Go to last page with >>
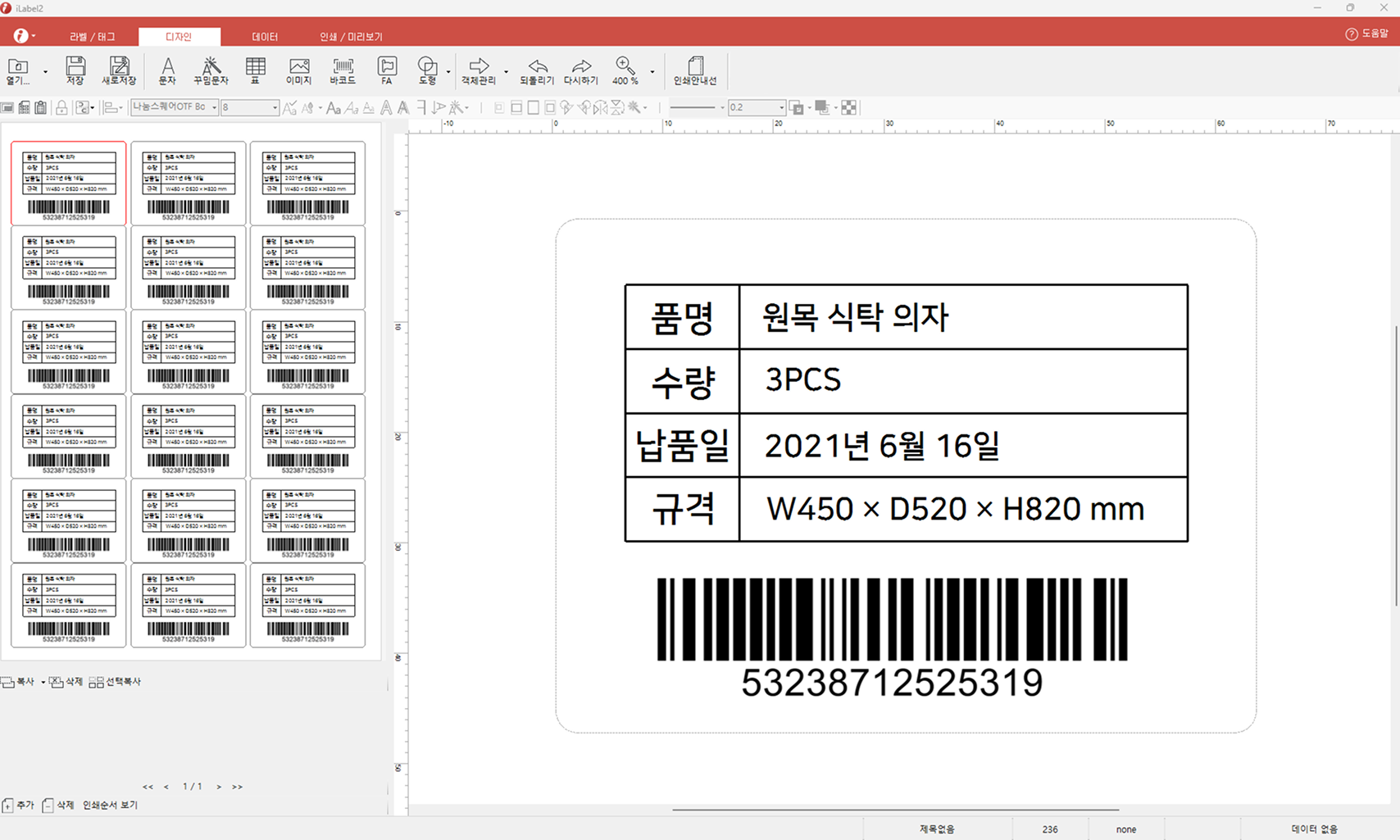The width and height of the screenshot is (1400, 840). pyautogui.click(x=237, y=787)
